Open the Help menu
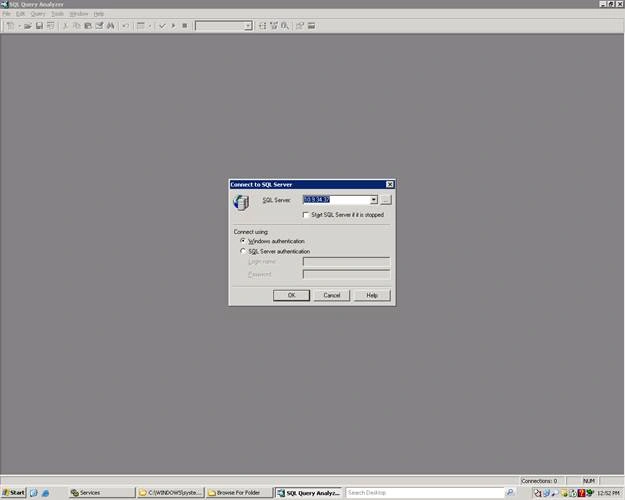The image size is (625, 500). [99, 14]
